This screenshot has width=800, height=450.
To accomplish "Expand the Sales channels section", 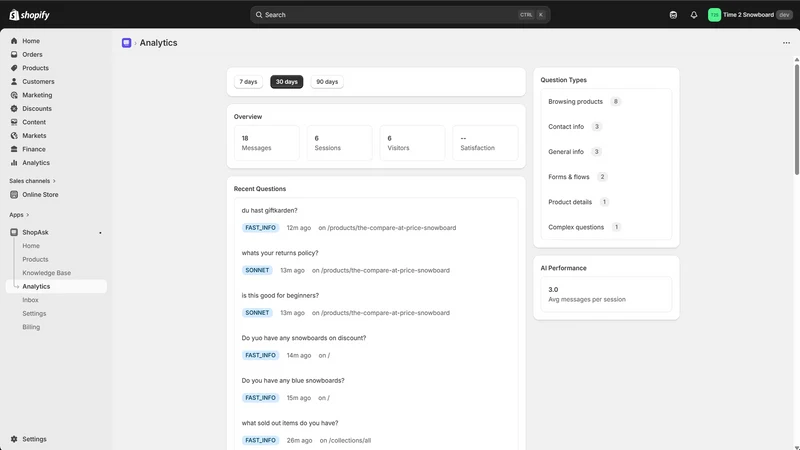I will pyautogui.click(x=32, y=181).
